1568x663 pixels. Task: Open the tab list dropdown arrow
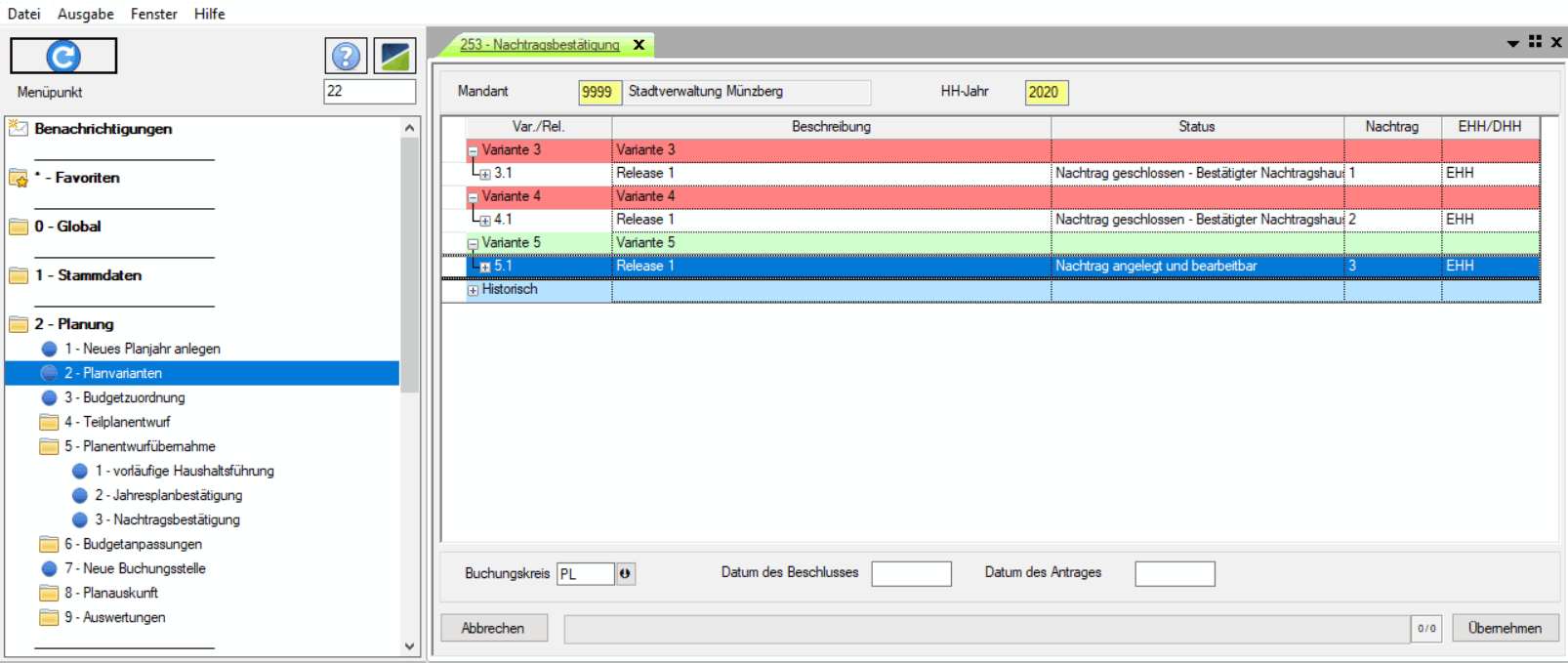(1512, 43)
